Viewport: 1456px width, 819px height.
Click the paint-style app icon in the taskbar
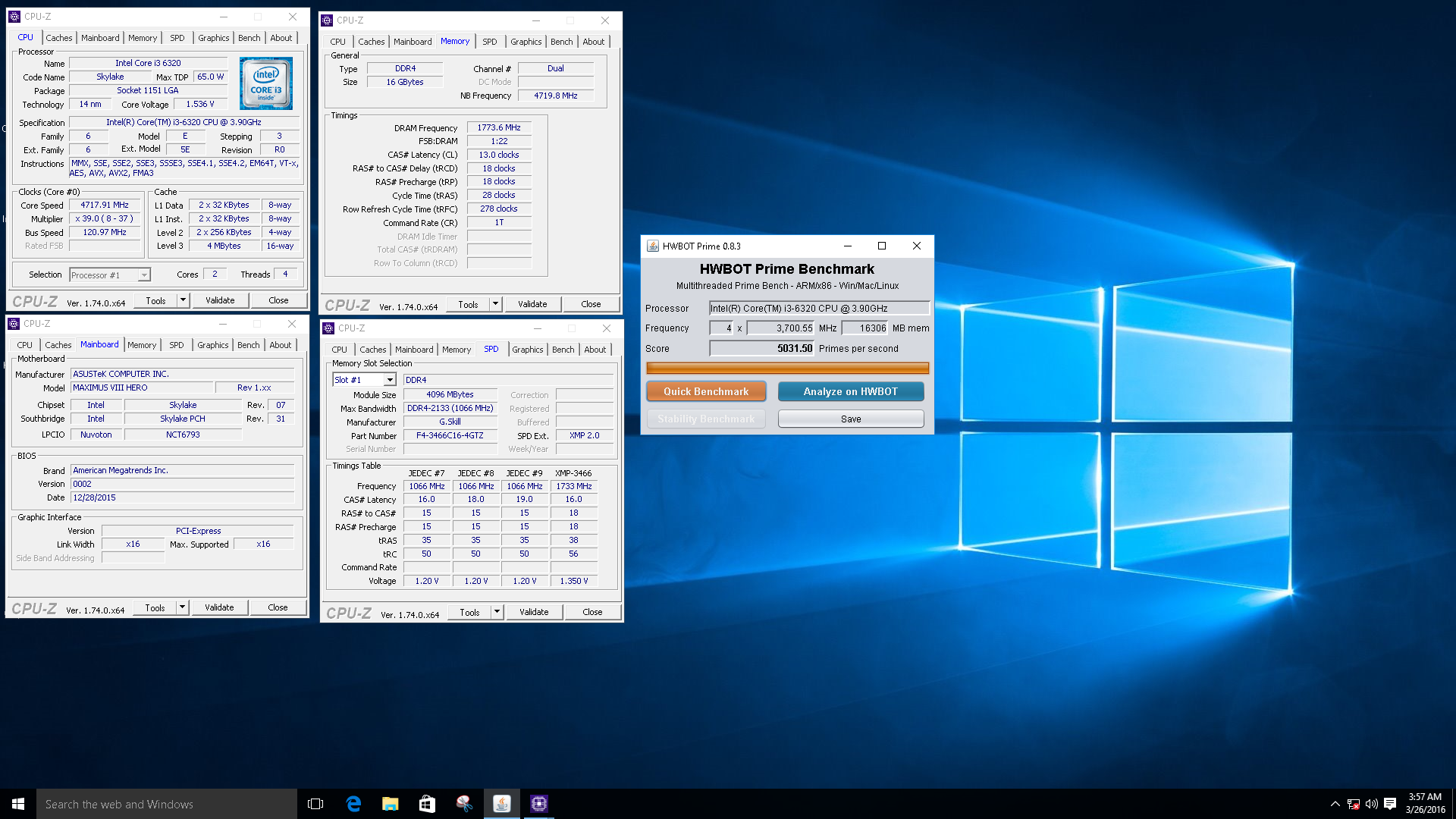point(464,804)
